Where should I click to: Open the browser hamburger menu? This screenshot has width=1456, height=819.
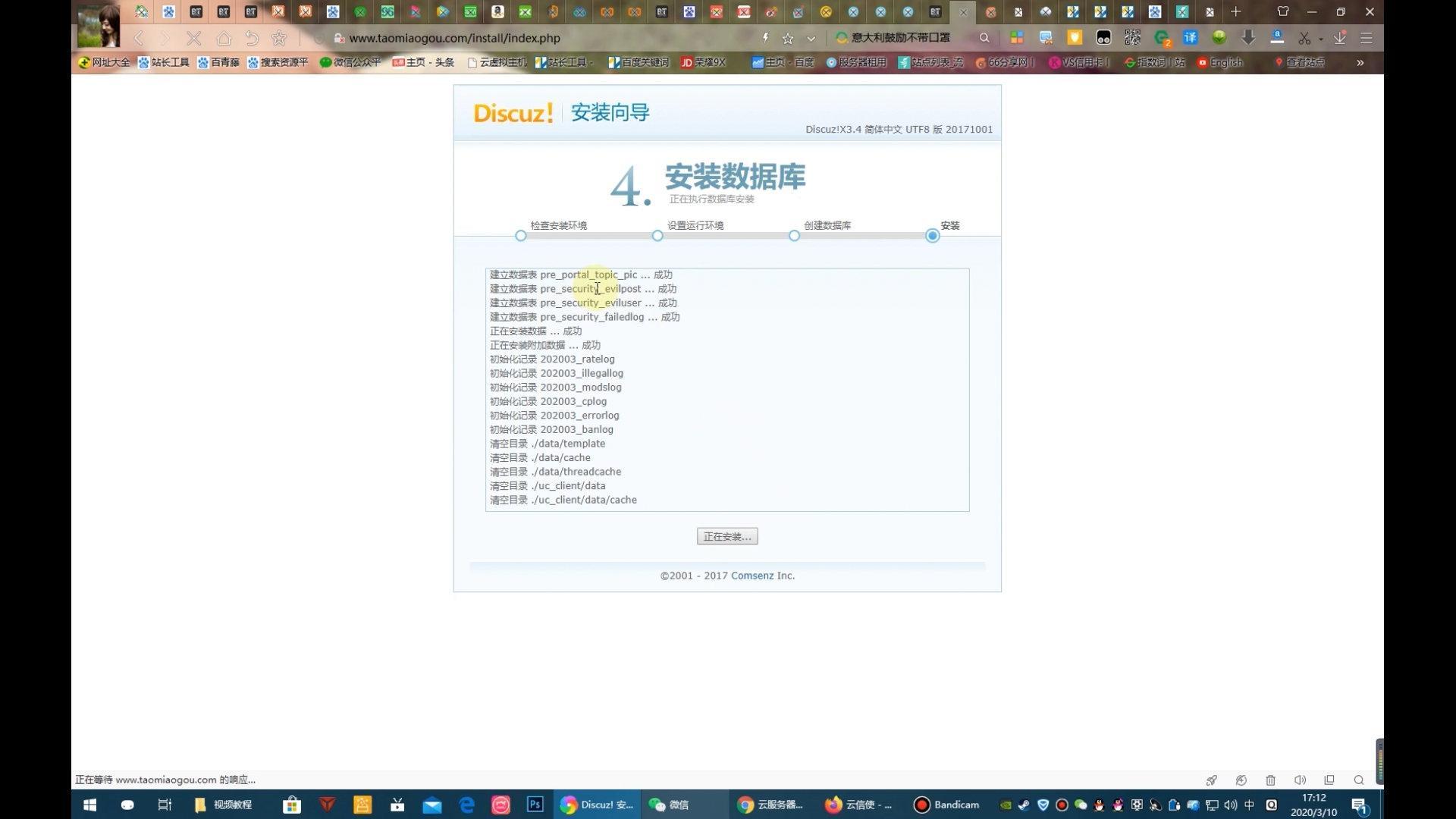click(1367, 38)
